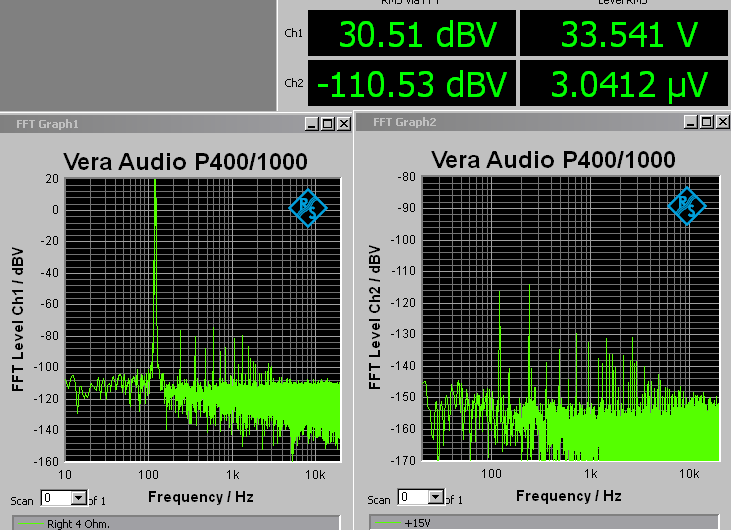Click the Ch2 3.0412 µV level reading

(x=624, y=83)
